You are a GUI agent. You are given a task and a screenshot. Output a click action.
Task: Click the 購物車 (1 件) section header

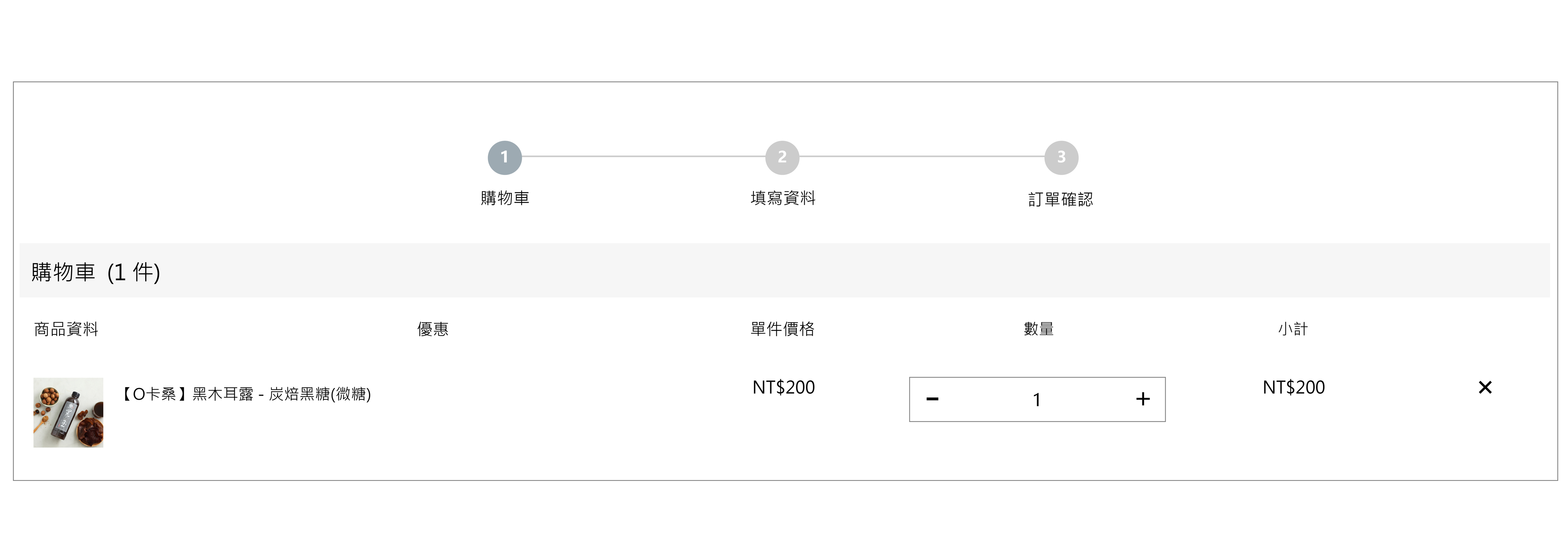tap(96, 272)
